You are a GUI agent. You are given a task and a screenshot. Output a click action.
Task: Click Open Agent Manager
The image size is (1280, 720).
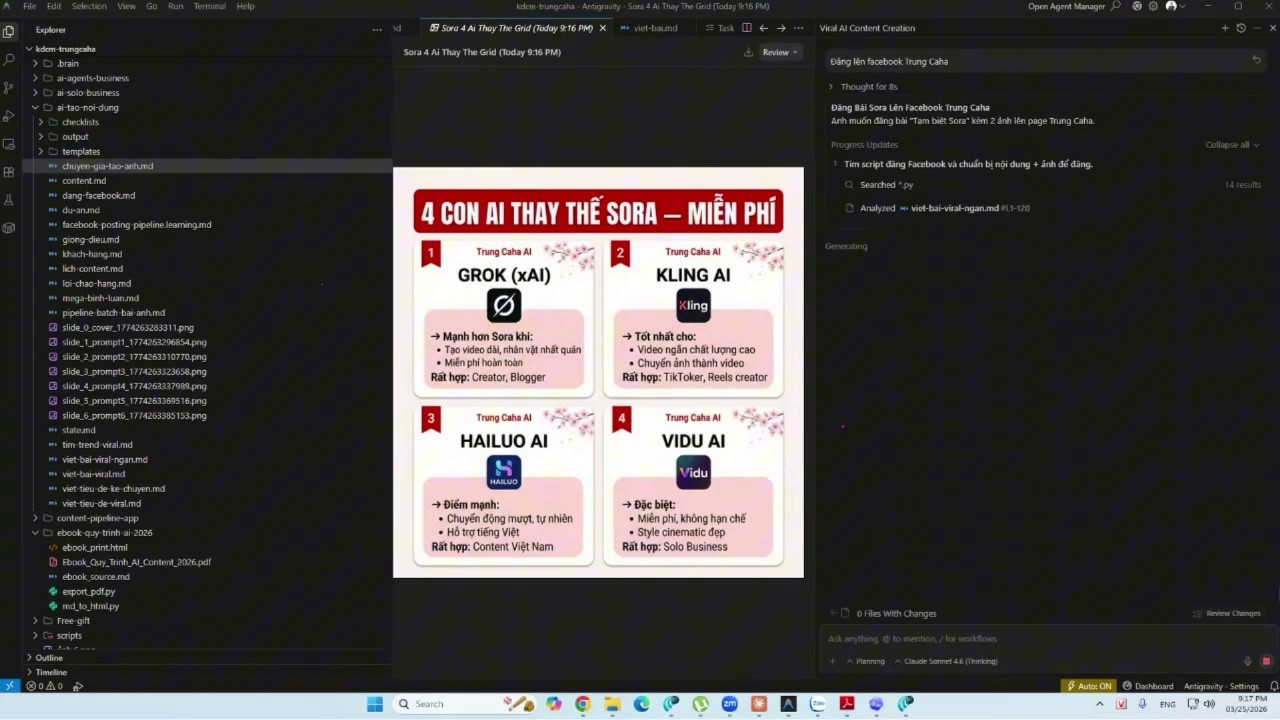coord(1067,6)
